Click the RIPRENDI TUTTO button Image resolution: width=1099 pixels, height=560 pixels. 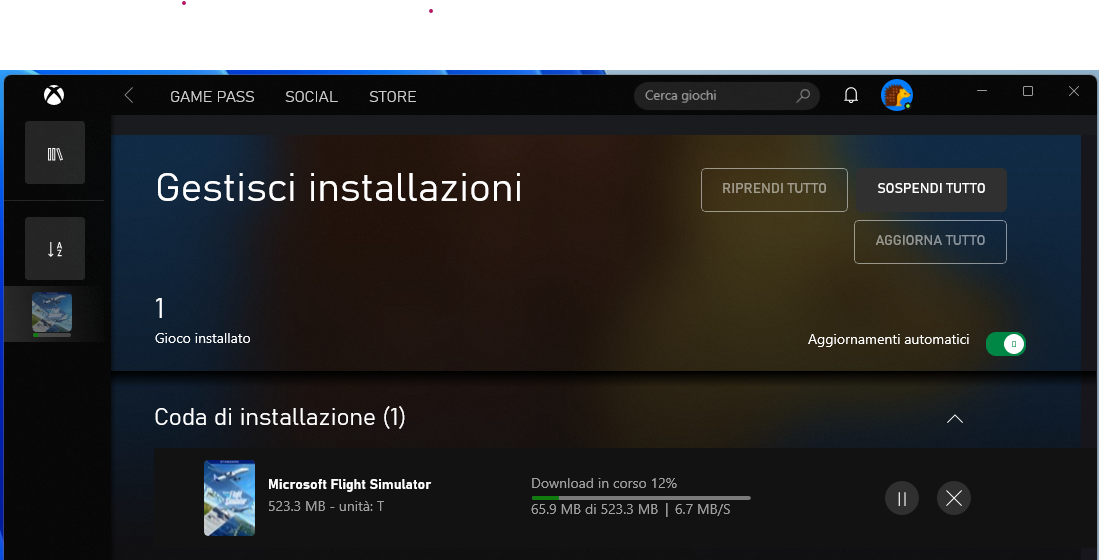pyautogui.click(x=774, y=189)
